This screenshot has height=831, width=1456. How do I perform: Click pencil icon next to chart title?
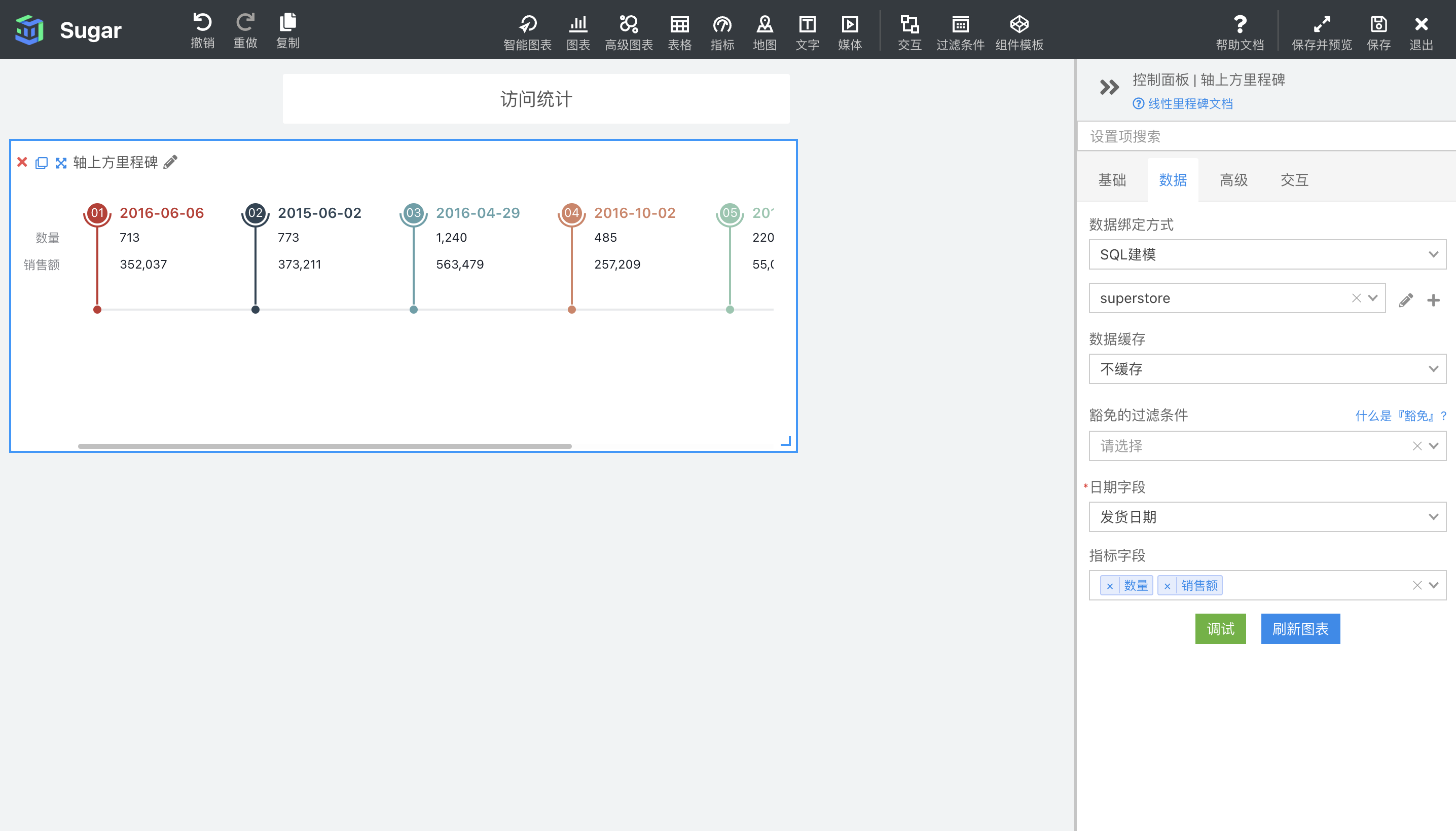tap(170, 162)
